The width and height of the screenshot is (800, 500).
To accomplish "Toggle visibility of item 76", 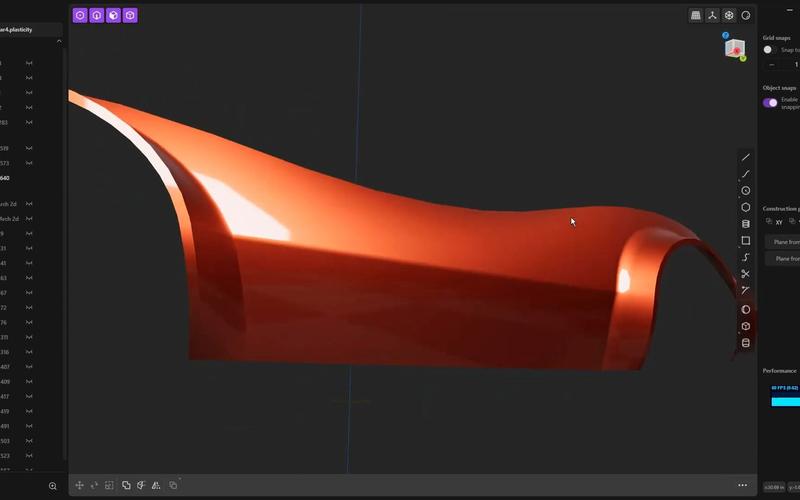I will pos(29,322).
